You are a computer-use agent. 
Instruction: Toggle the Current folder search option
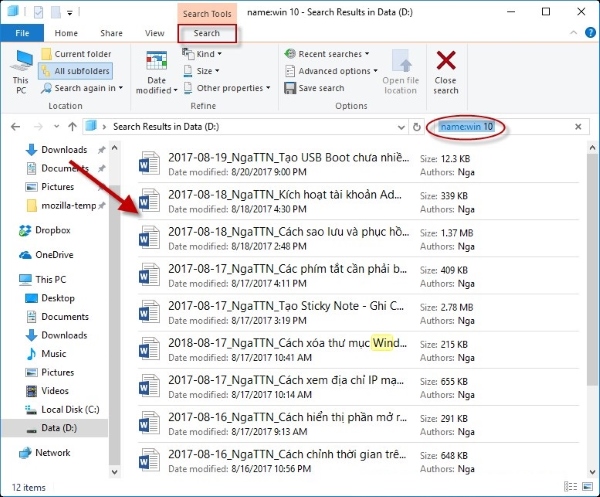coord(75,54)
